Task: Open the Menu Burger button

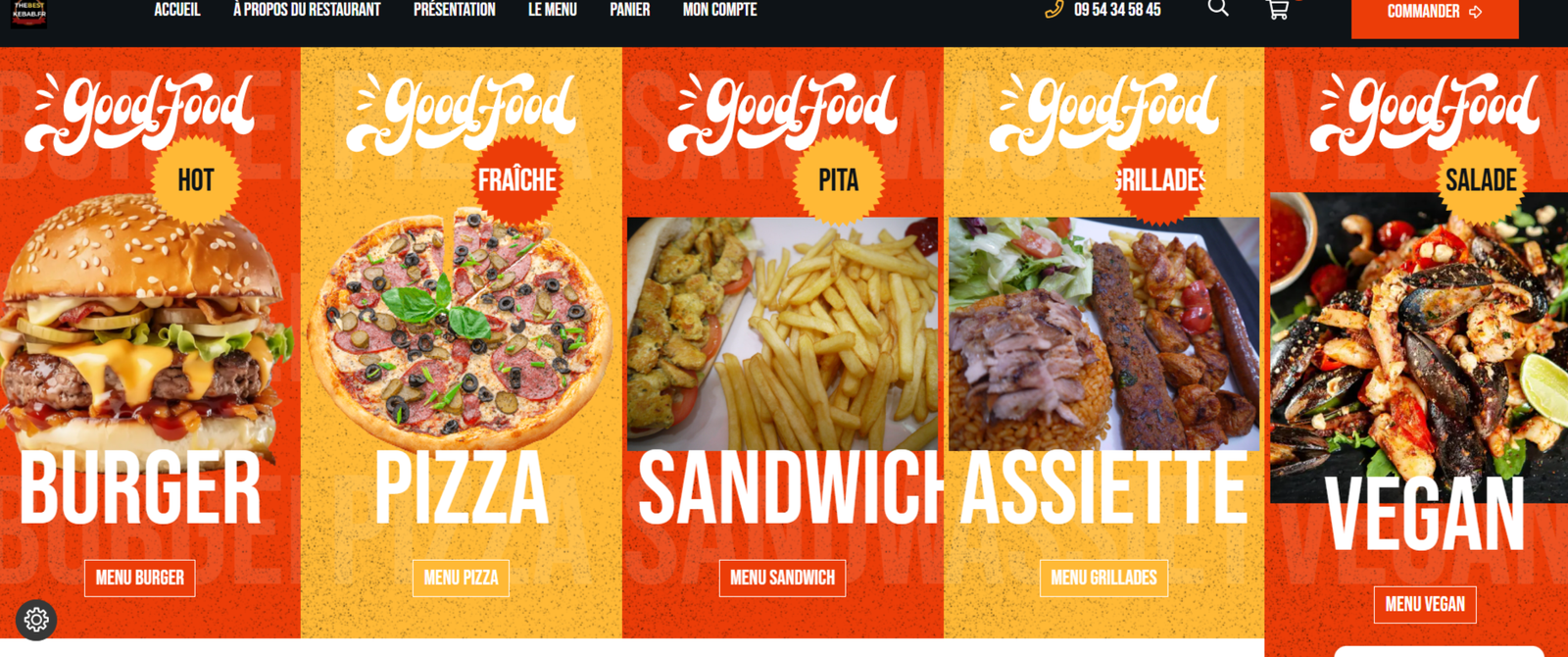Action: pos(140,578)
